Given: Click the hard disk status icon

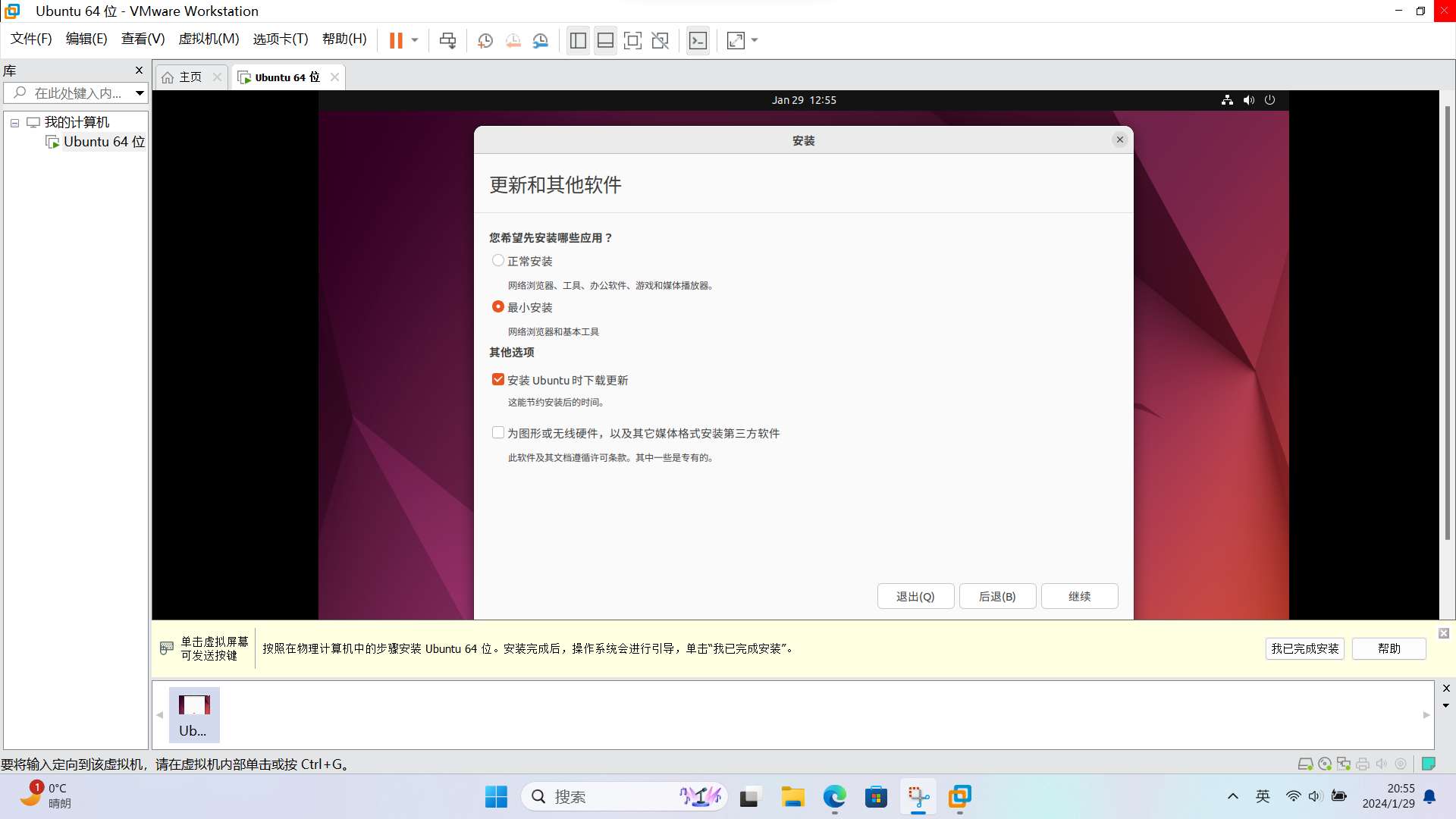Looking at the screenshot, I should coord(1305,764).
